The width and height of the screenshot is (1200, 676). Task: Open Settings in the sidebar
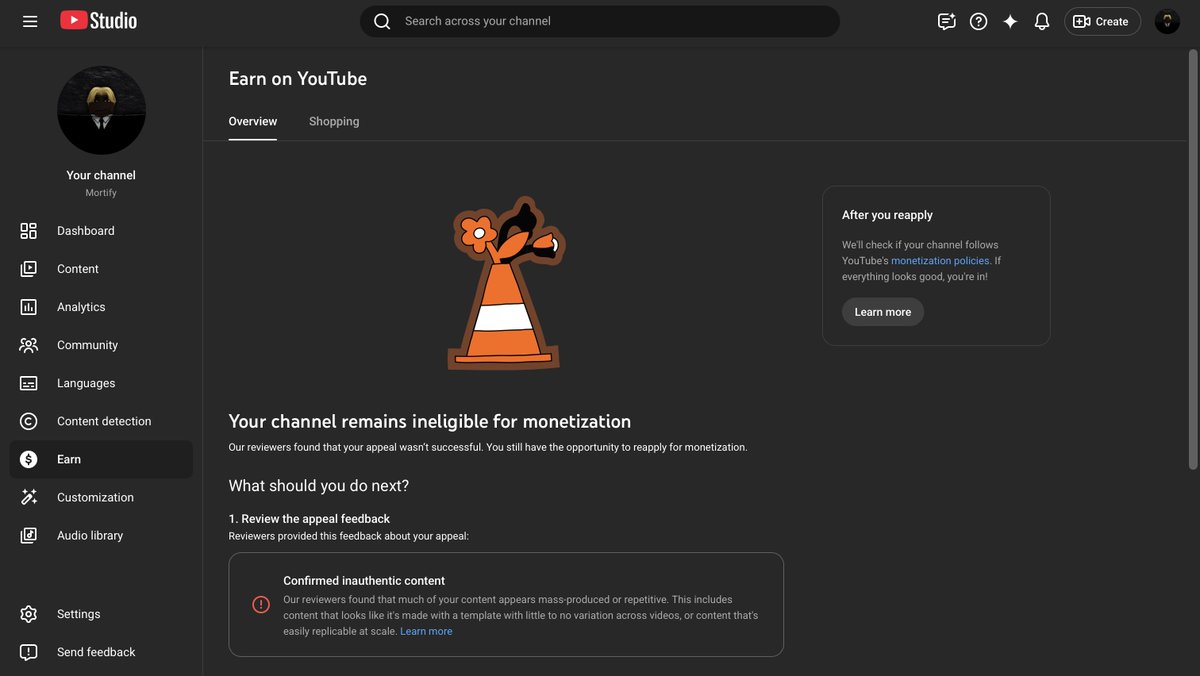[101, 614]
